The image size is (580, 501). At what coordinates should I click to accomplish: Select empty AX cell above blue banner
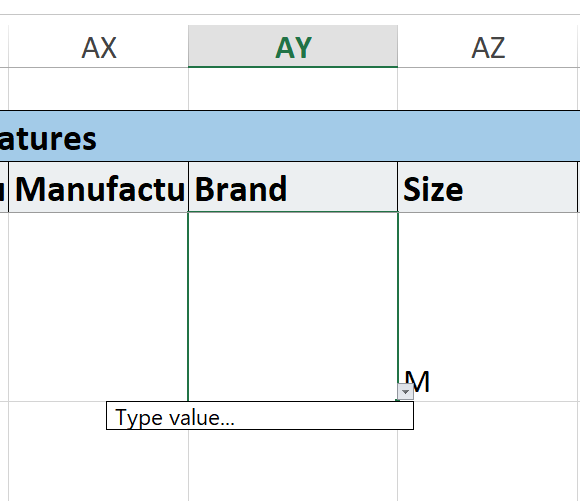coord(98,89)
